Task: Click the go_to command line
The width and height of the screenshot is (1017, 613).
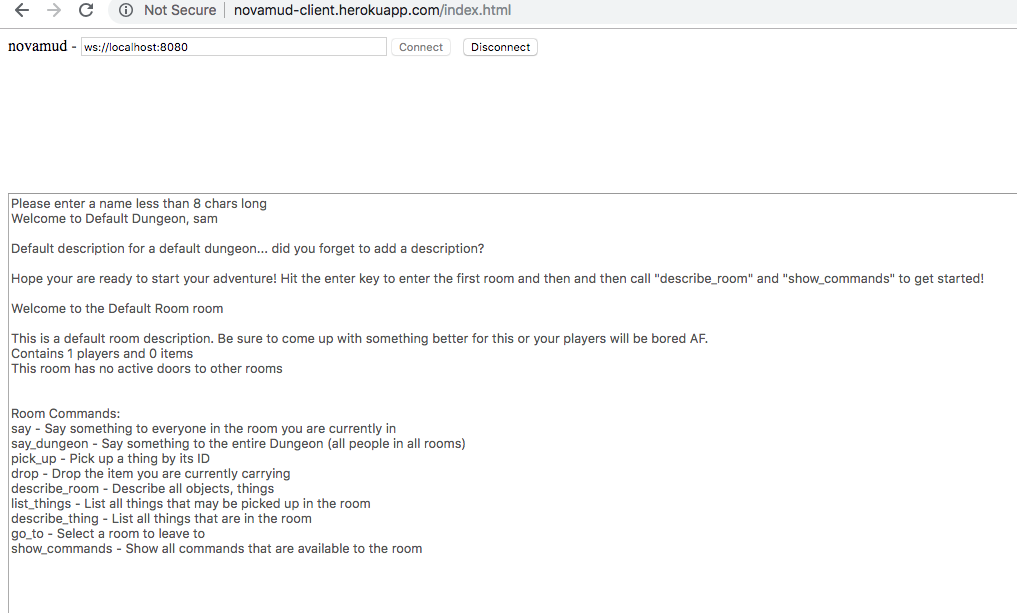Action: [108, 533]
